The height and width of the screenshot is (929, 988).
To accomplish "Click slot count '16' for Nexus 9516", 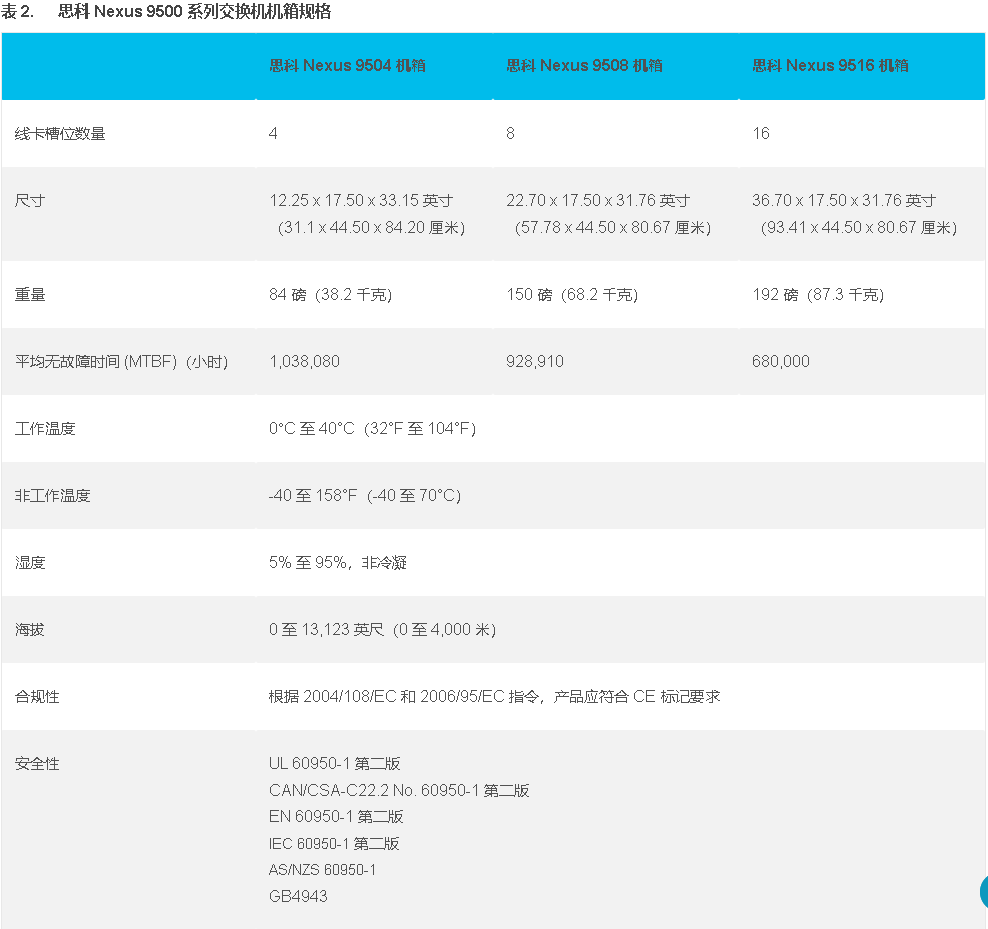I will 761,134.
